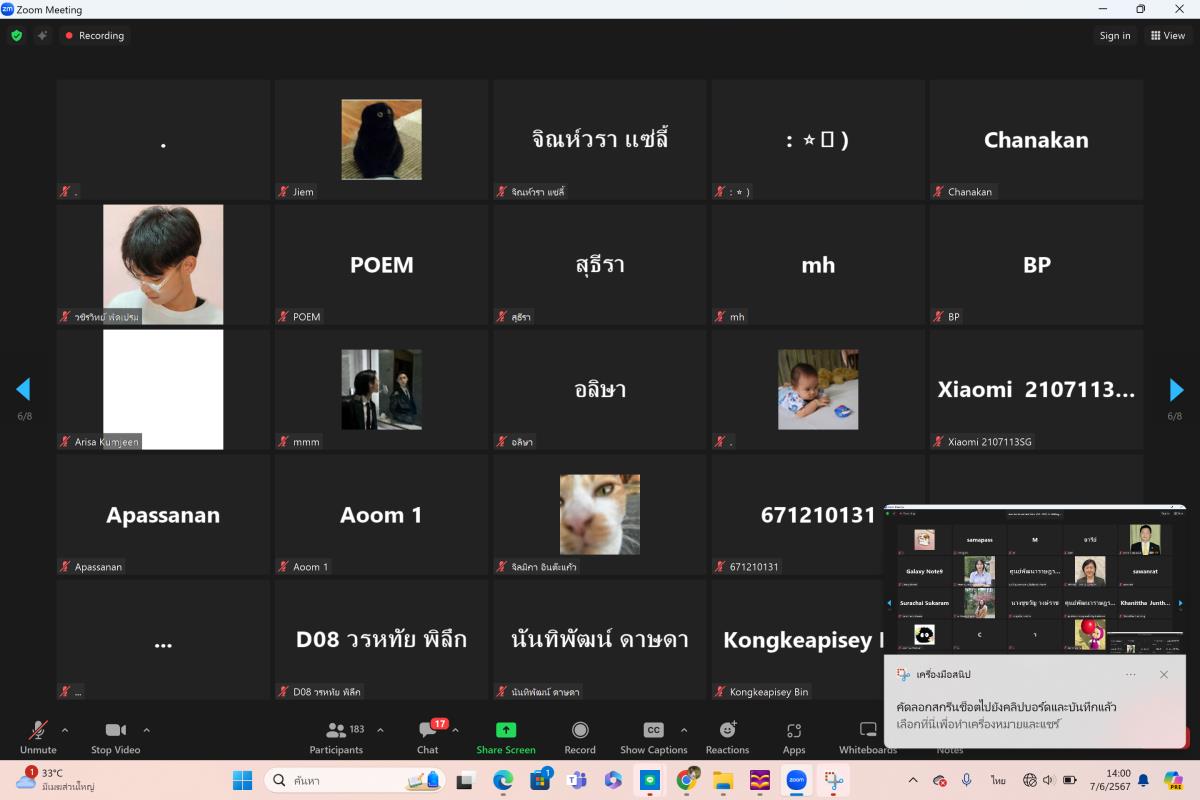The height and width of the screenshot is (800, 1200).
Task: Open Microsoft Teams from taskbar
Action: 577,780
